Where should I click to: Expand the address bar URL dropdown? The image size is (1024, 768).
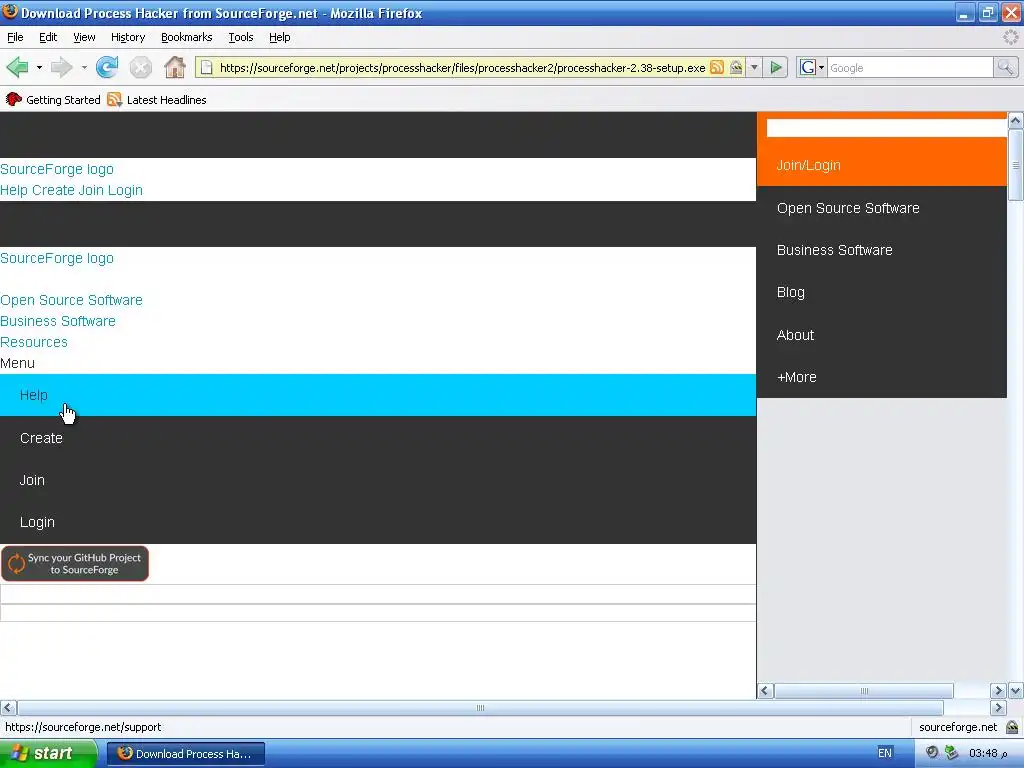click(754, 67)
